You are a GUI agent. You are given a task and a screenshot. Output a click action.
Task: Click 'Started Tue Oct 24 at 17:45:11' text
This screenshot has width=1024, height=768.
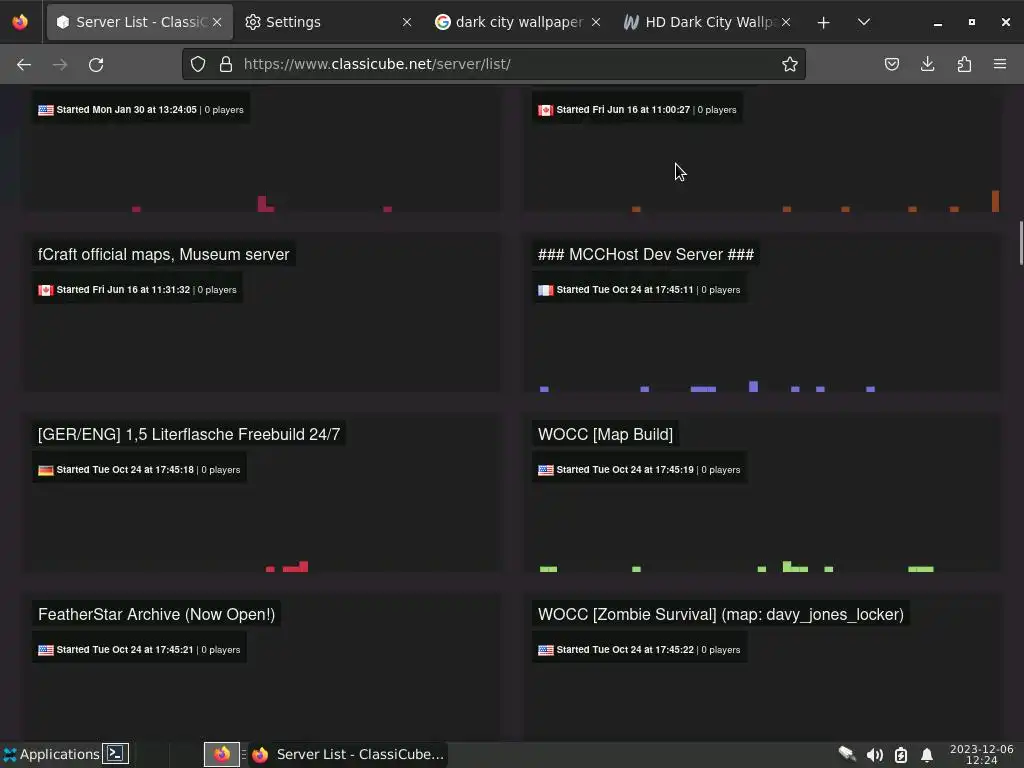tap(624, 290)
